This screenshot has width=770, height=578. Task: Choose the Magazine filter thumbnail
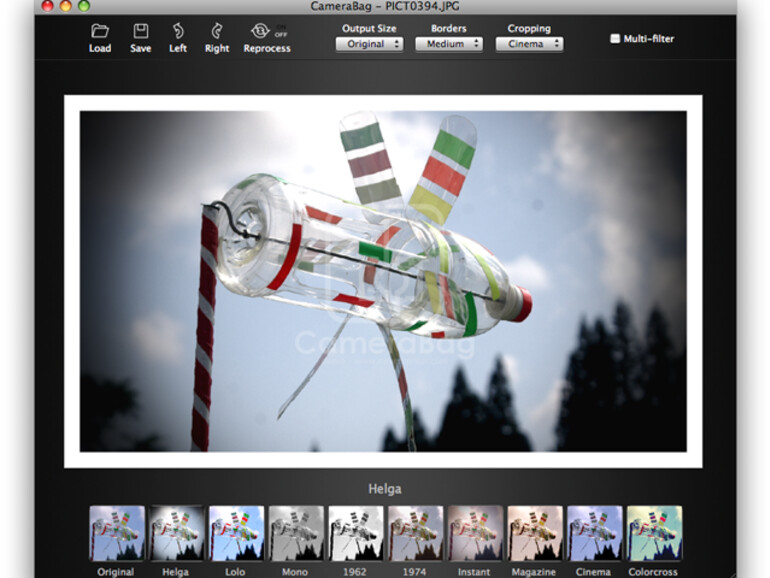[535, 533]
